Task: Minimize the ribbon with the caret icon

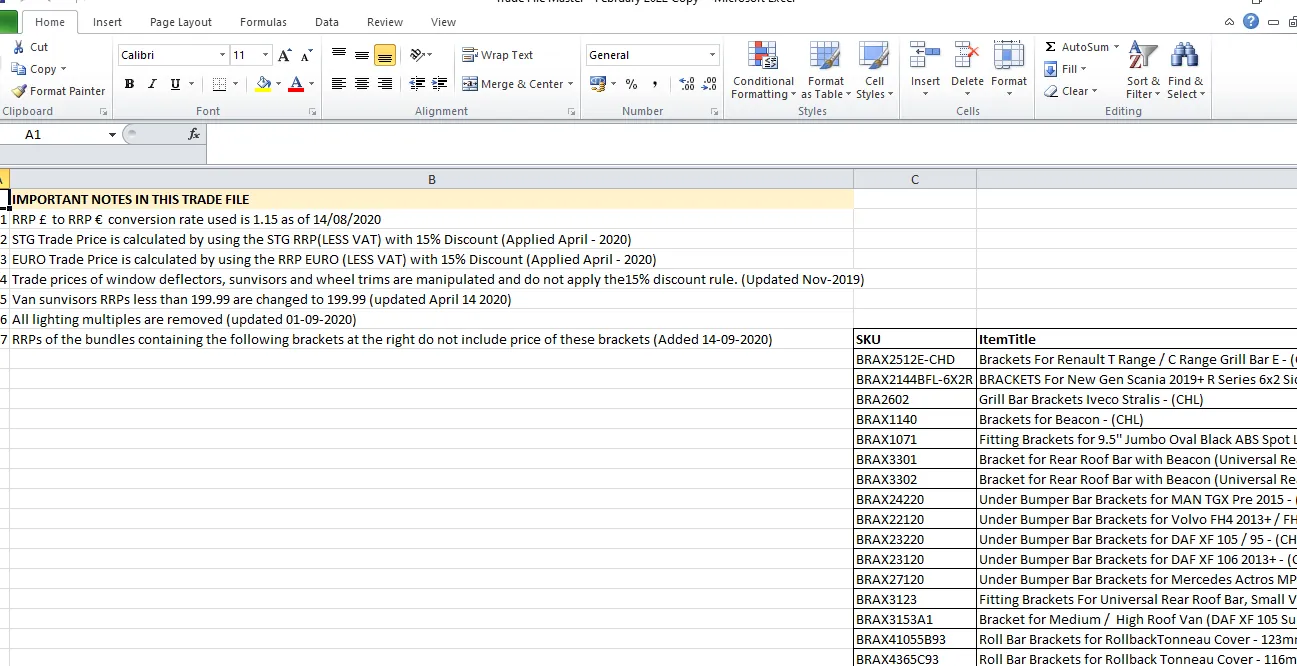Action: pos(1229,21)
